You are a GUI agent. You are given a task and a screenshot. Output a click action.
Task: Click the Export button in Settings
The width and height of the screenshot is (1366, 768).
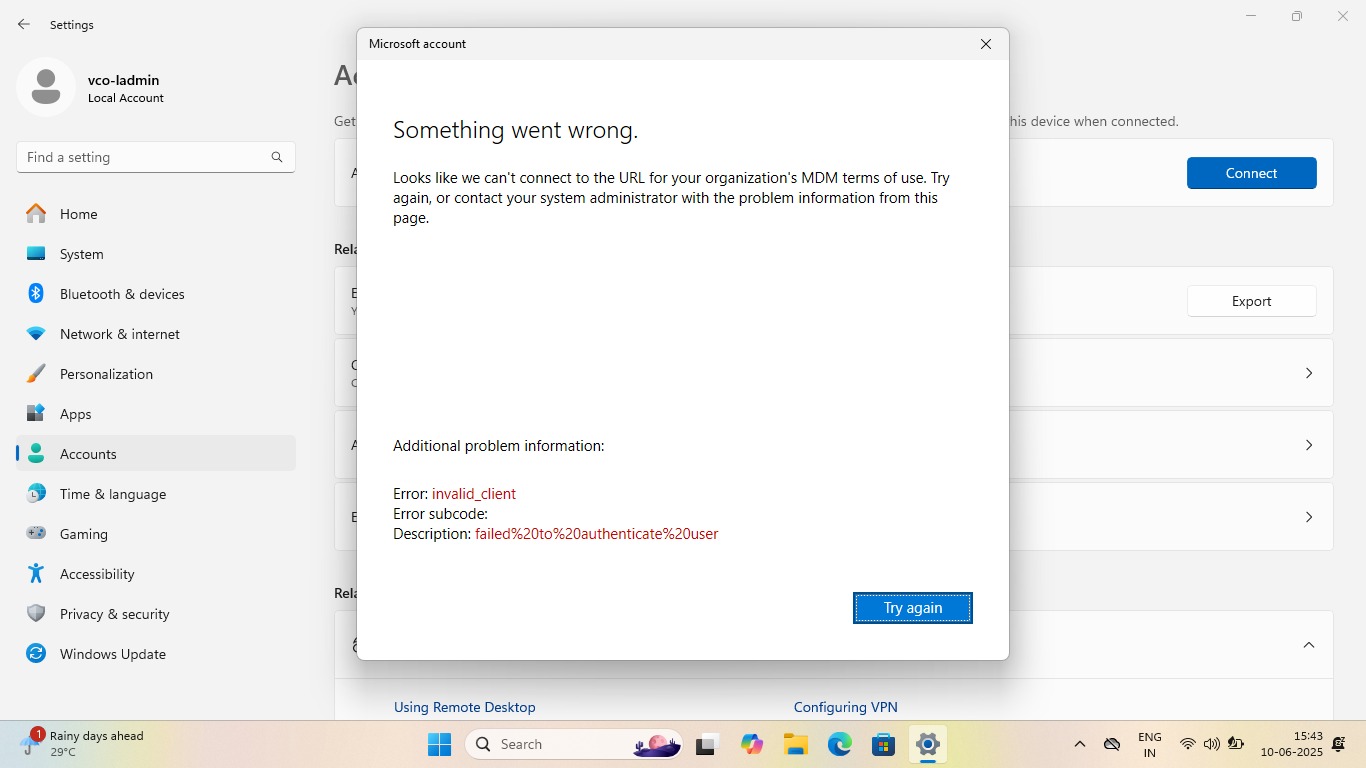coord(1251,301)
